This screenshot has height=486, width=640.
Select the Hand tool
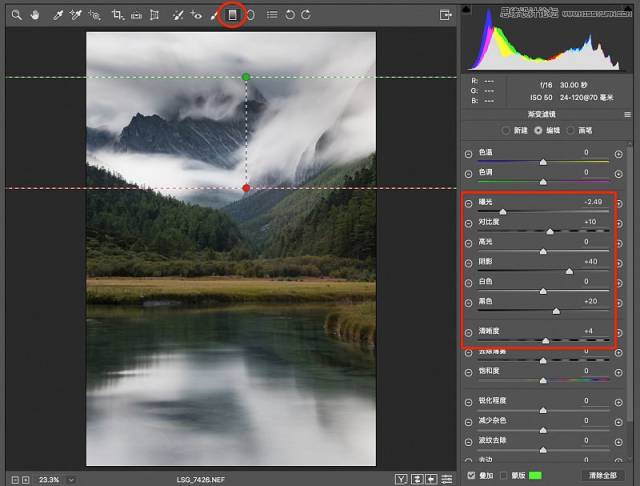35,15
